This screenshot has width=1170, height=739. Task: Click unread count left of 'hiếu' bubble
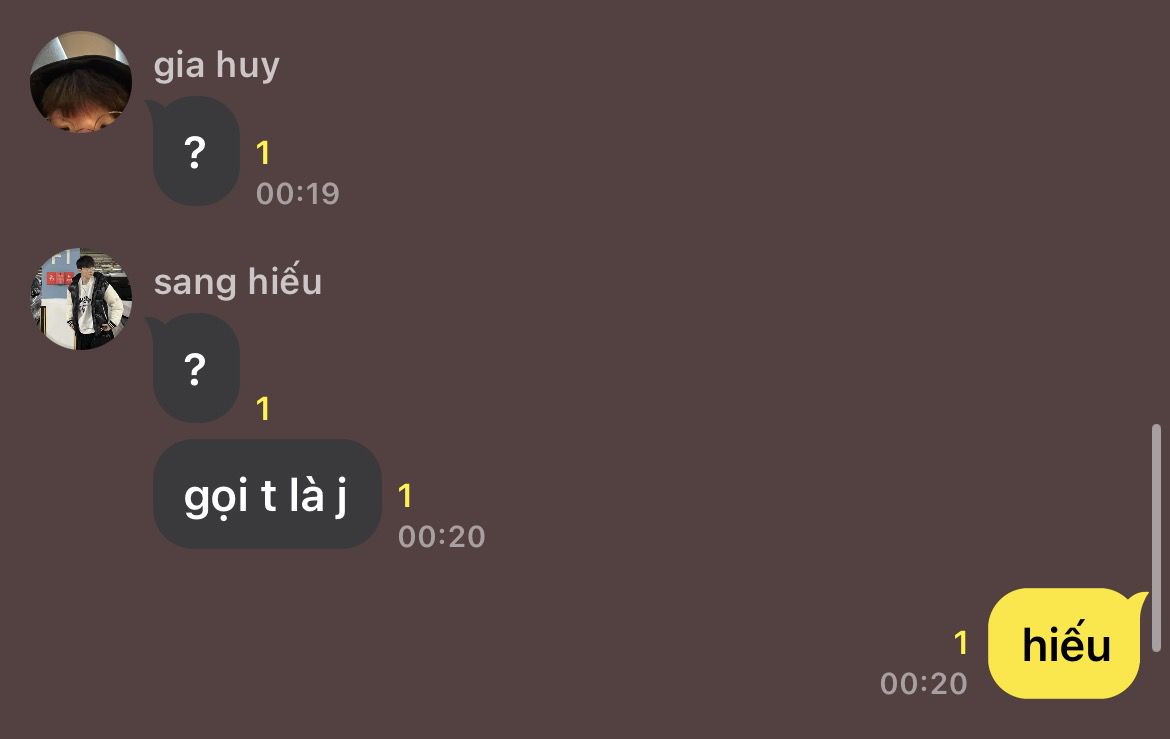pos(961,643)
